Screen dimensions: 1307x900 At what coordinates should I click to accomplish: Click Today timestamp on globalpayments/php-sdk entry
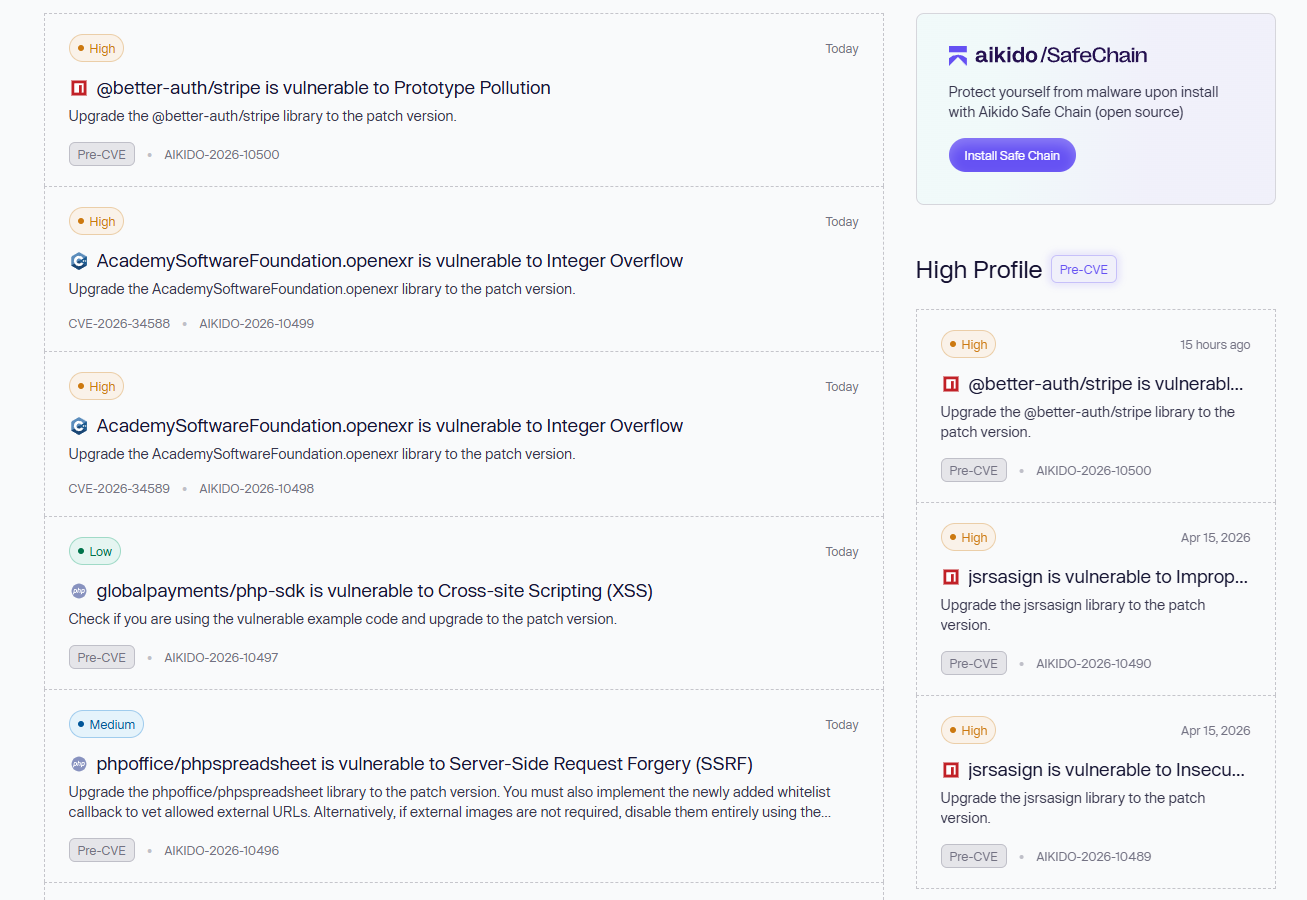tap(842, 552)
